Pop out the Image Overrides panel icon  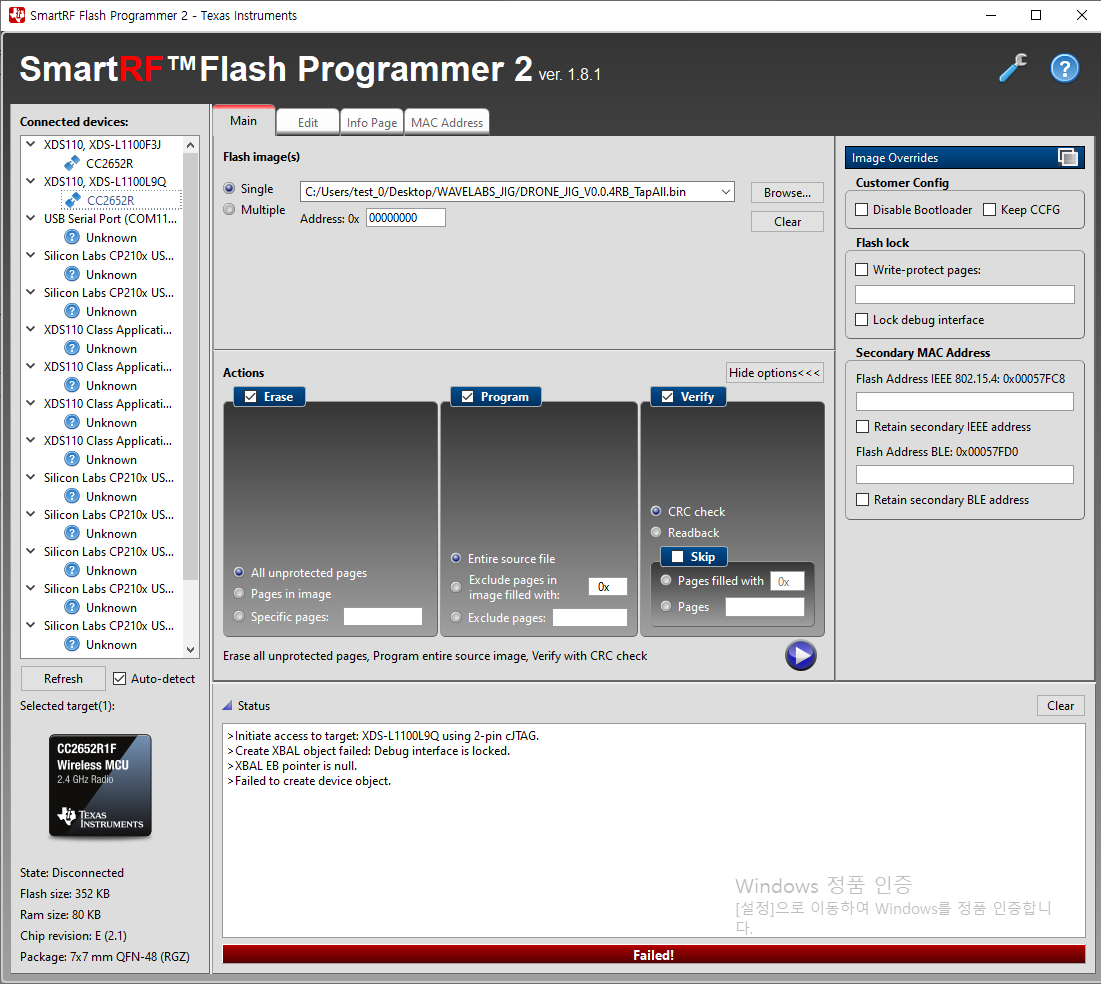[1067, 157]
